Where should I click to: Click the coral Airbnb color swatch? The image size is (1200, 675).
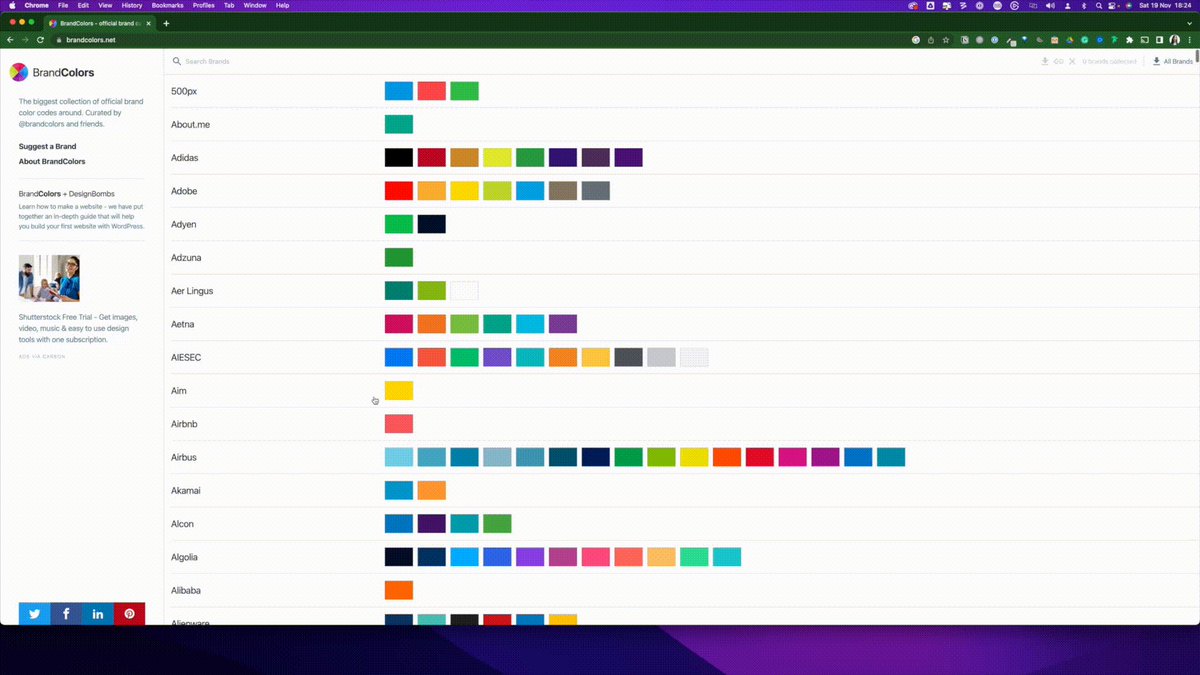399,424
